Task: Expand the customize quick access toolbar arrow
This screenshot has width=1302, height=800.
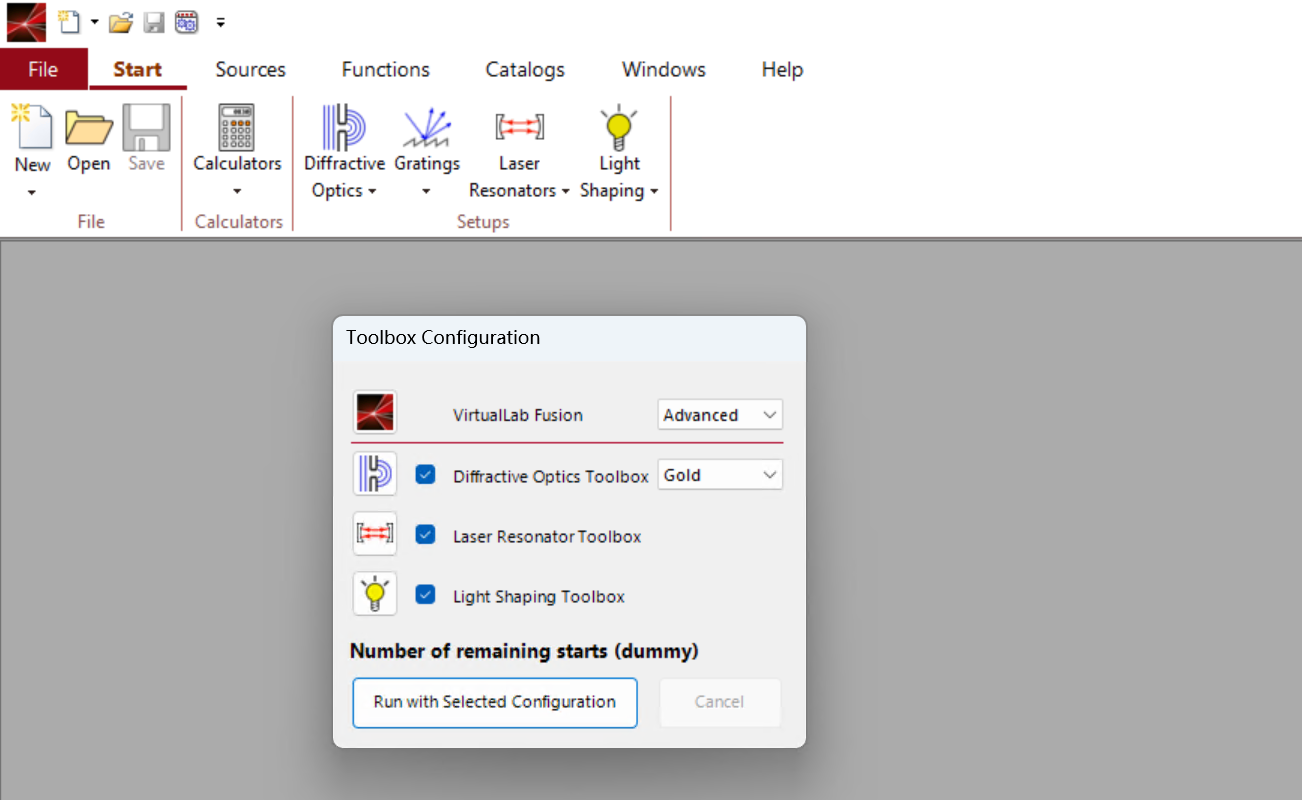Action: pos(220,21)
